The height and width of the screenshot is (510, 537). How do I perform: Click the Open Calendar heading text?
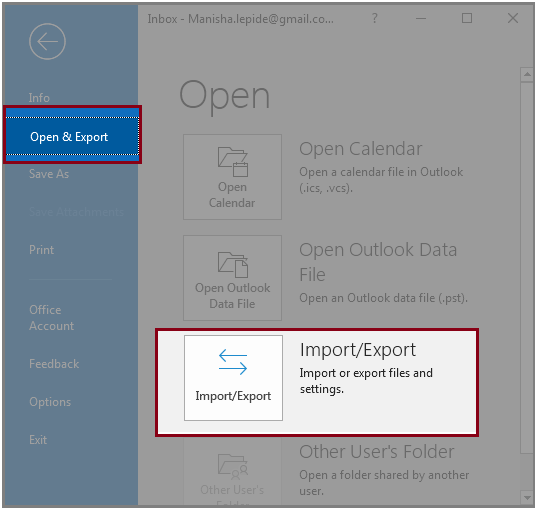(361, 149)
